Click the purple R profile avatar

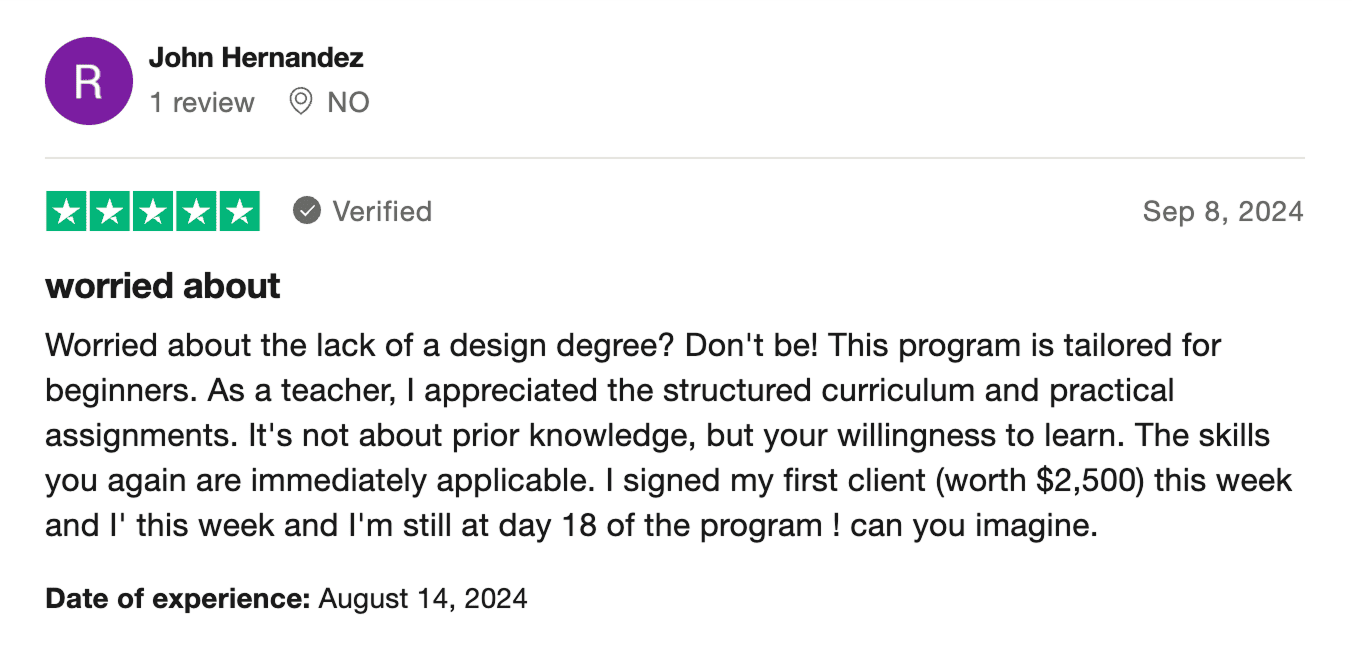pos(89,81)
